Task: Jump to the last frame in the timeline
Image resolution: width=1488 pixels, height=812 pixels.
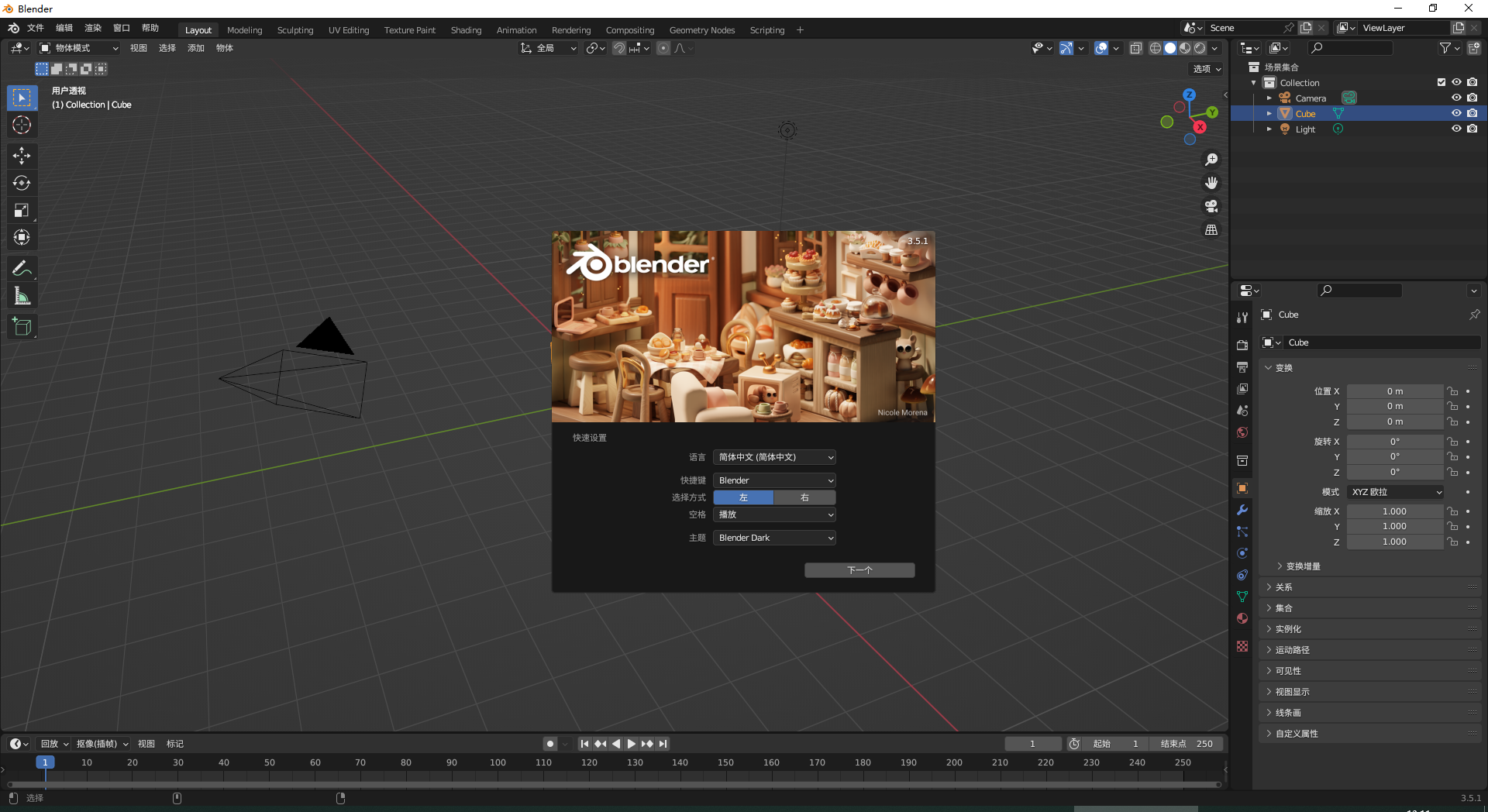Action: (663, 744)
